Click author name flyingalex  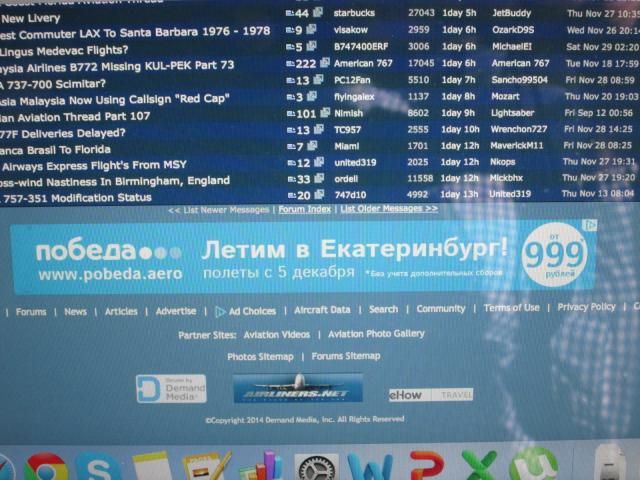(354, 97)
